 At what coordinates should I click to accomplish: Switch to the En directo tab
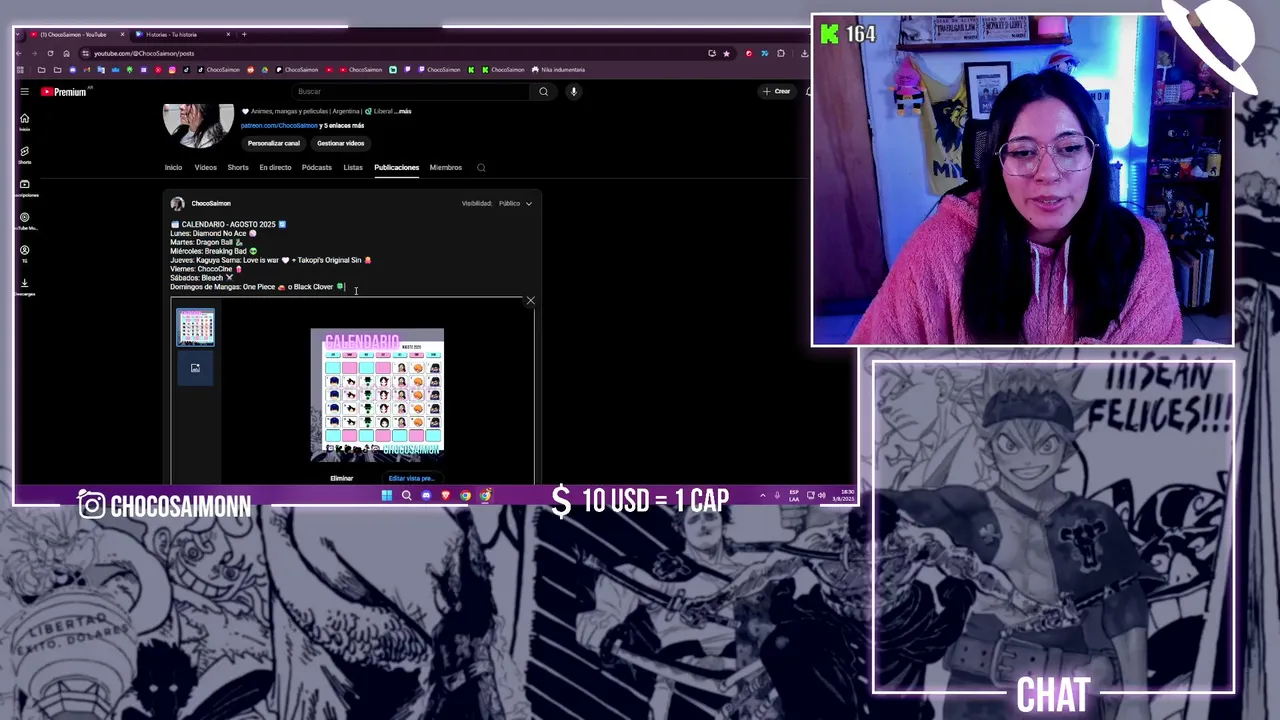275,167
